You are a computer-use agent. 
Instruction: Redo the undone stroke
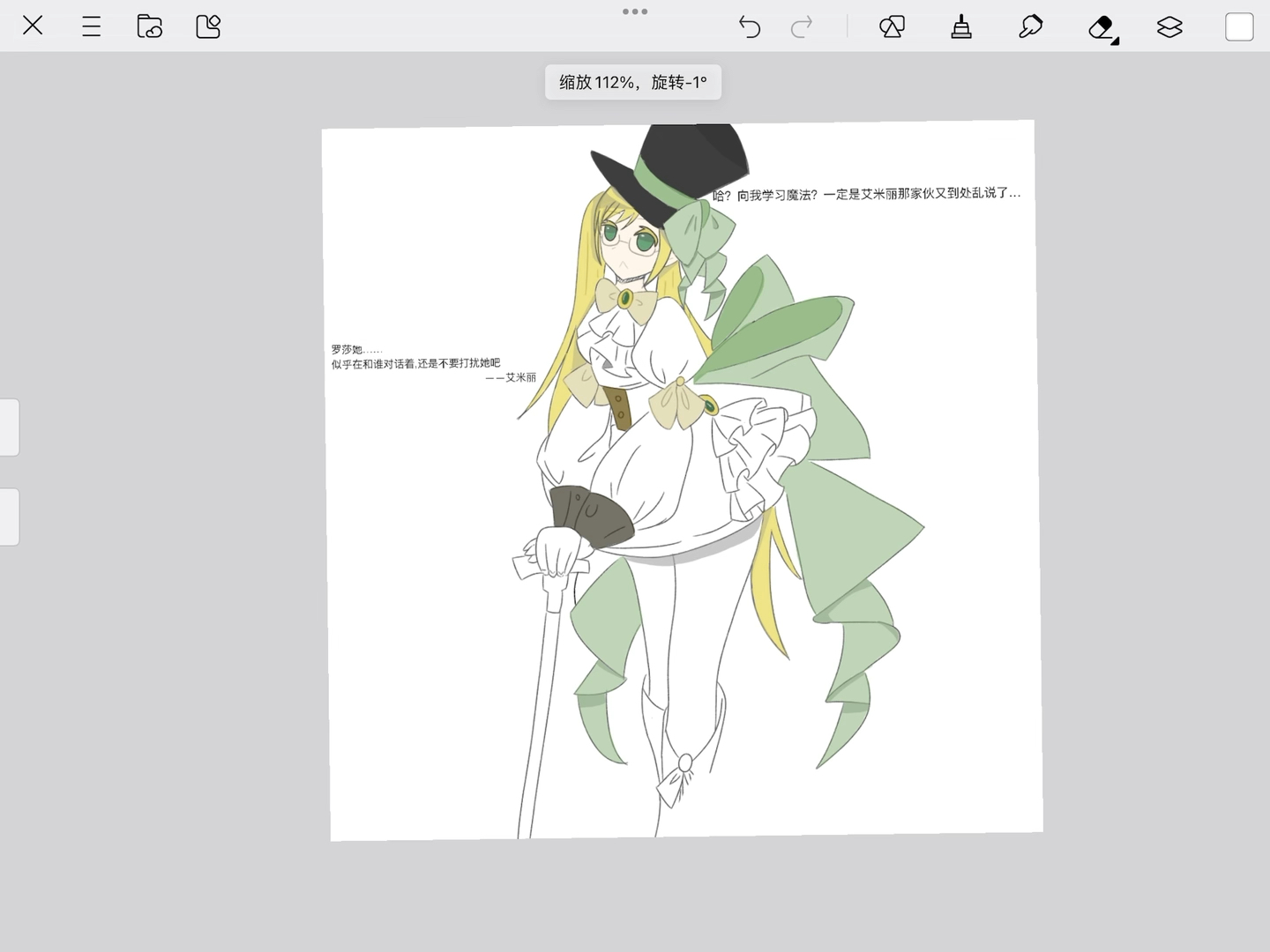pos(802,27)
